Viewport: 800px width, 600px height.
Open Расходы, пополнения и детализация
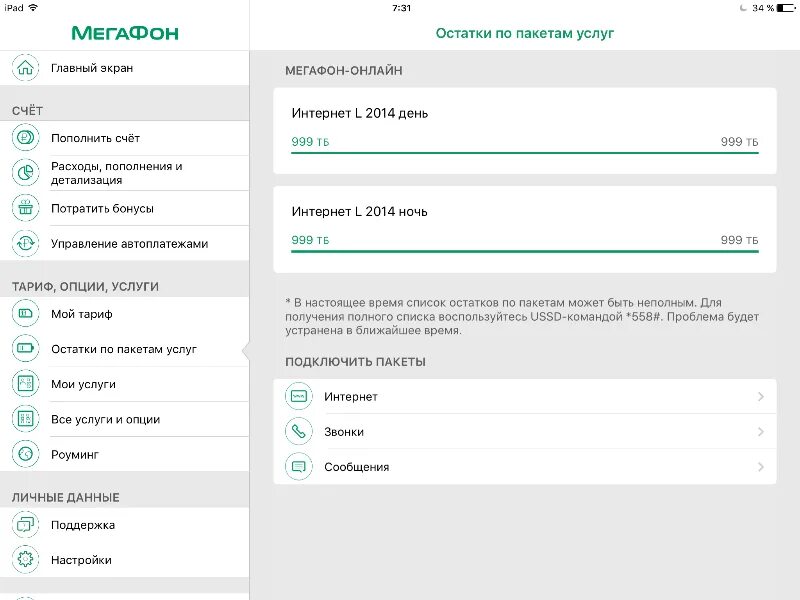124,173
